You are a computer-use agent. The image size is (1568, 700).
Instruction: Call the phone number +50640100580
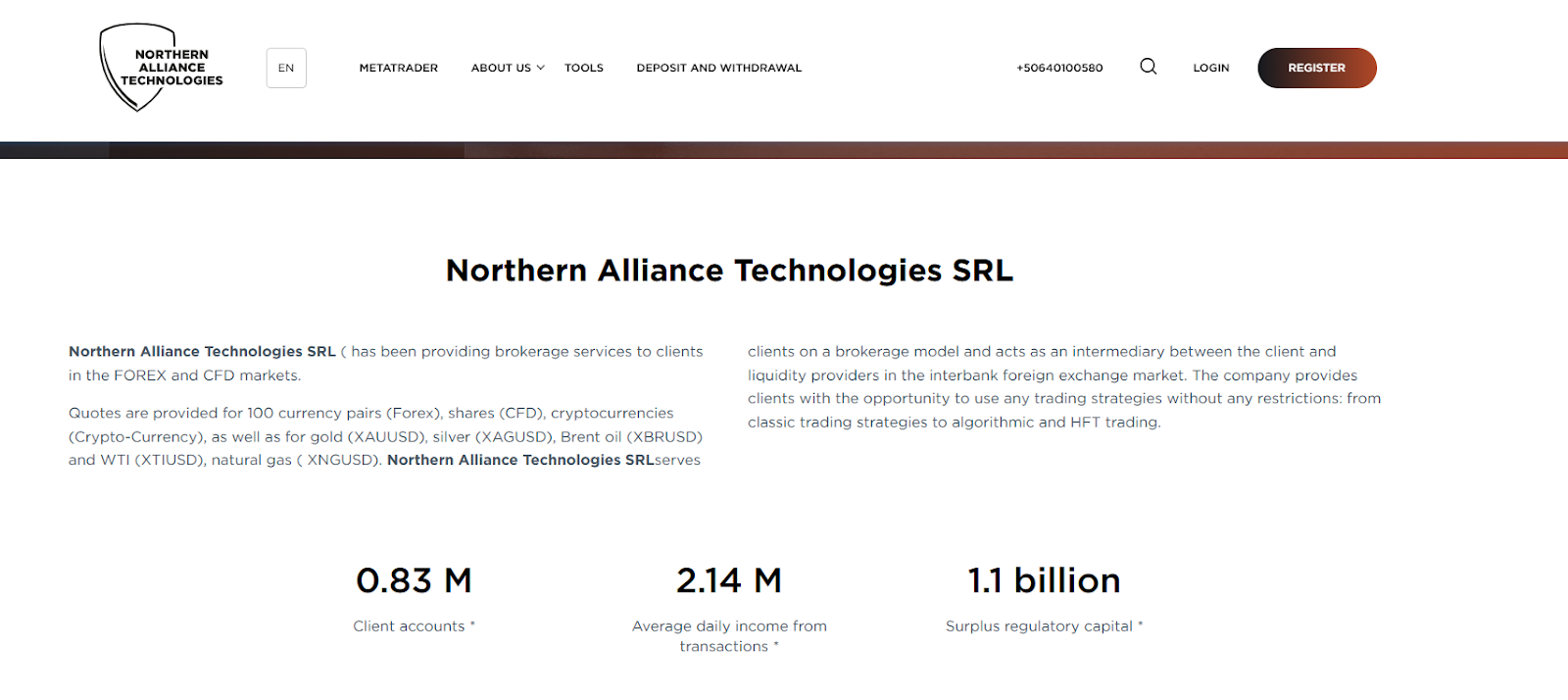coord(1059,68)
